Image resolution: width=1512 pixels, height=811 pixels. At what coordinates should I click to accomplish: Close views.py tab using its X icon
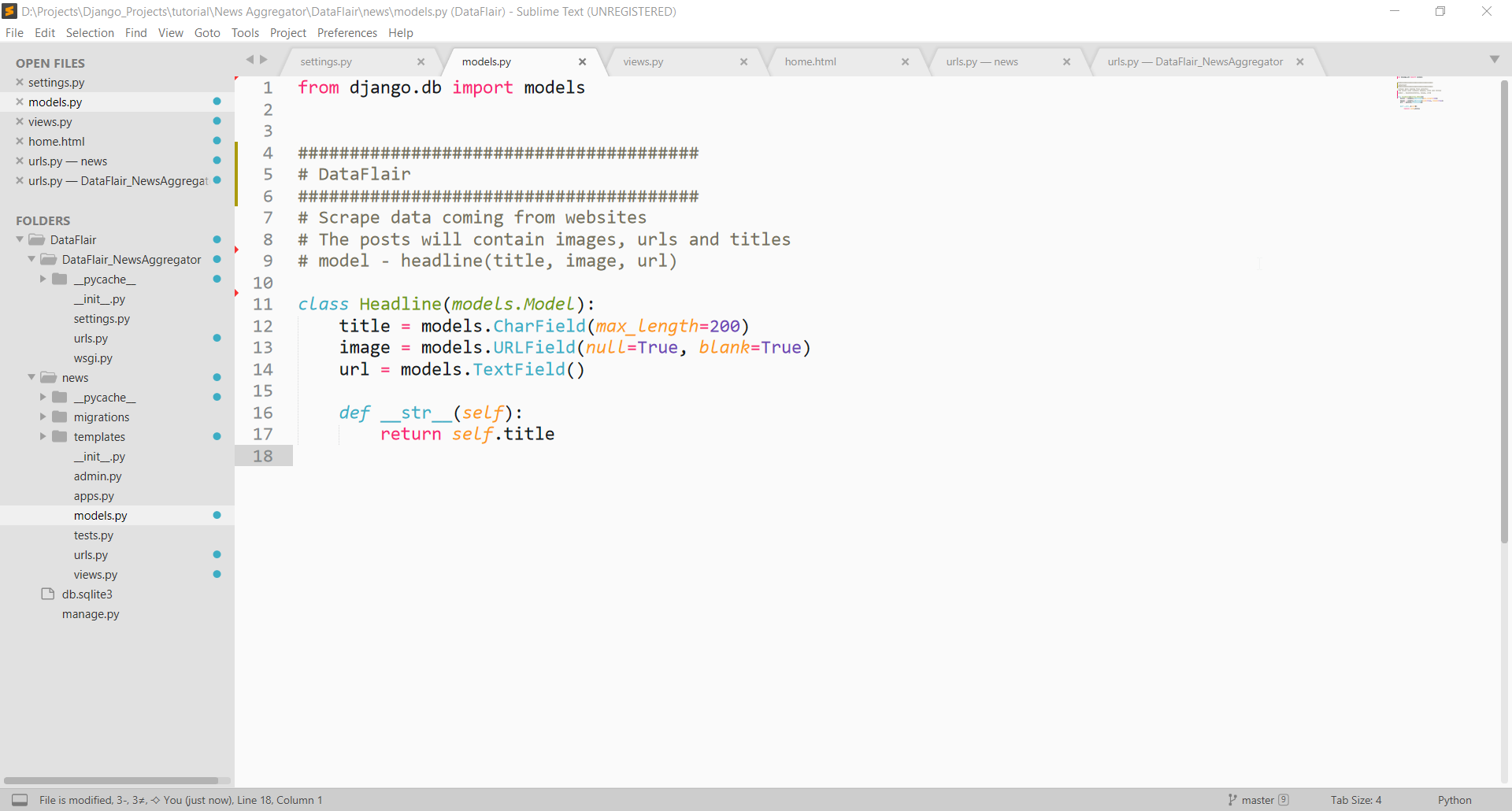pyautogui.click(x=743, y=61)
